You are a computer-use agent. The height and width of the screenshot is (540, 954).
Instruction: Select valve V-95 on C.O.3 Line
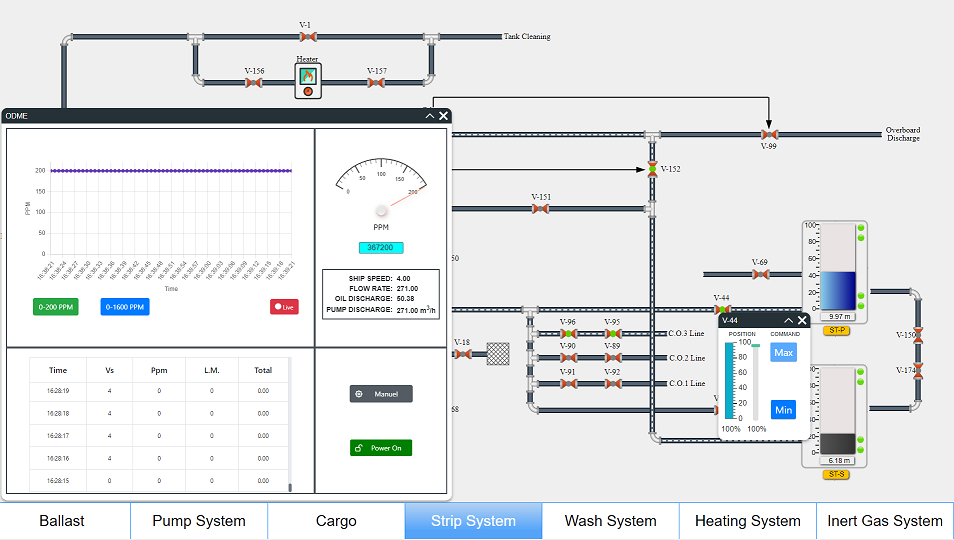(x=613, y=334)
